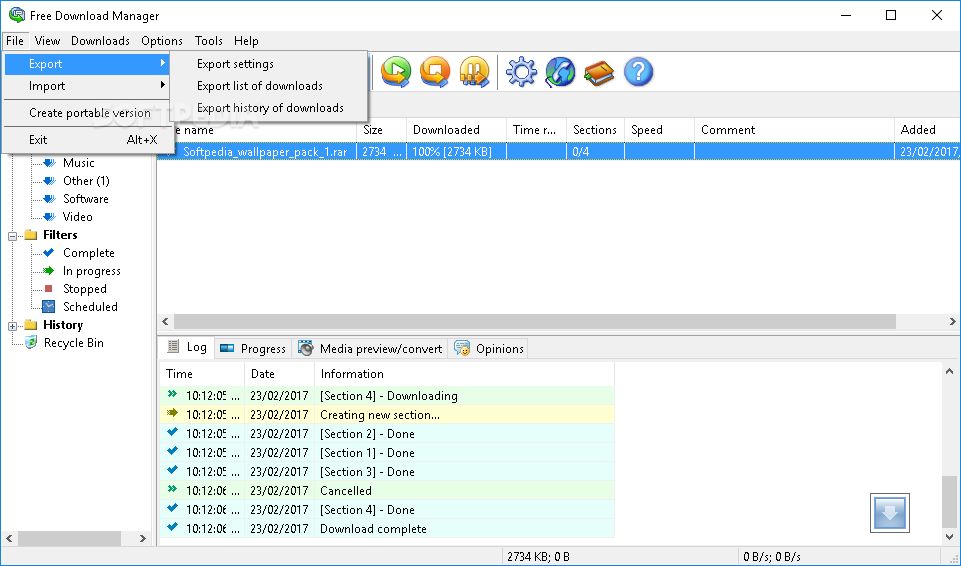Viewport: 961px width, 566px height.
Task: Switch to the Log tab
Action: pyautogui.click(x=187, y=347)
